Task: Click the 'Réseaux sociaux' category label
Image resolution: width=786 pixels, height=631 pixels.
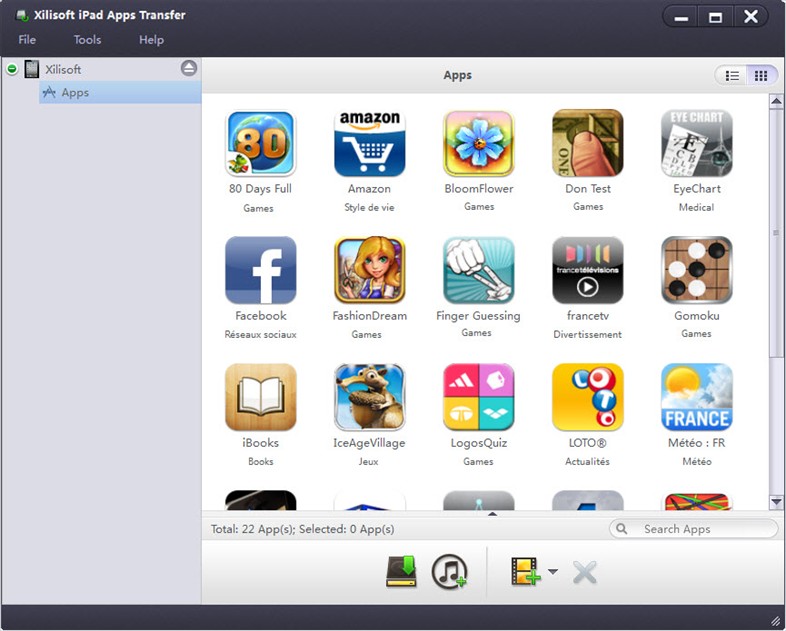Action: (261, 334)
